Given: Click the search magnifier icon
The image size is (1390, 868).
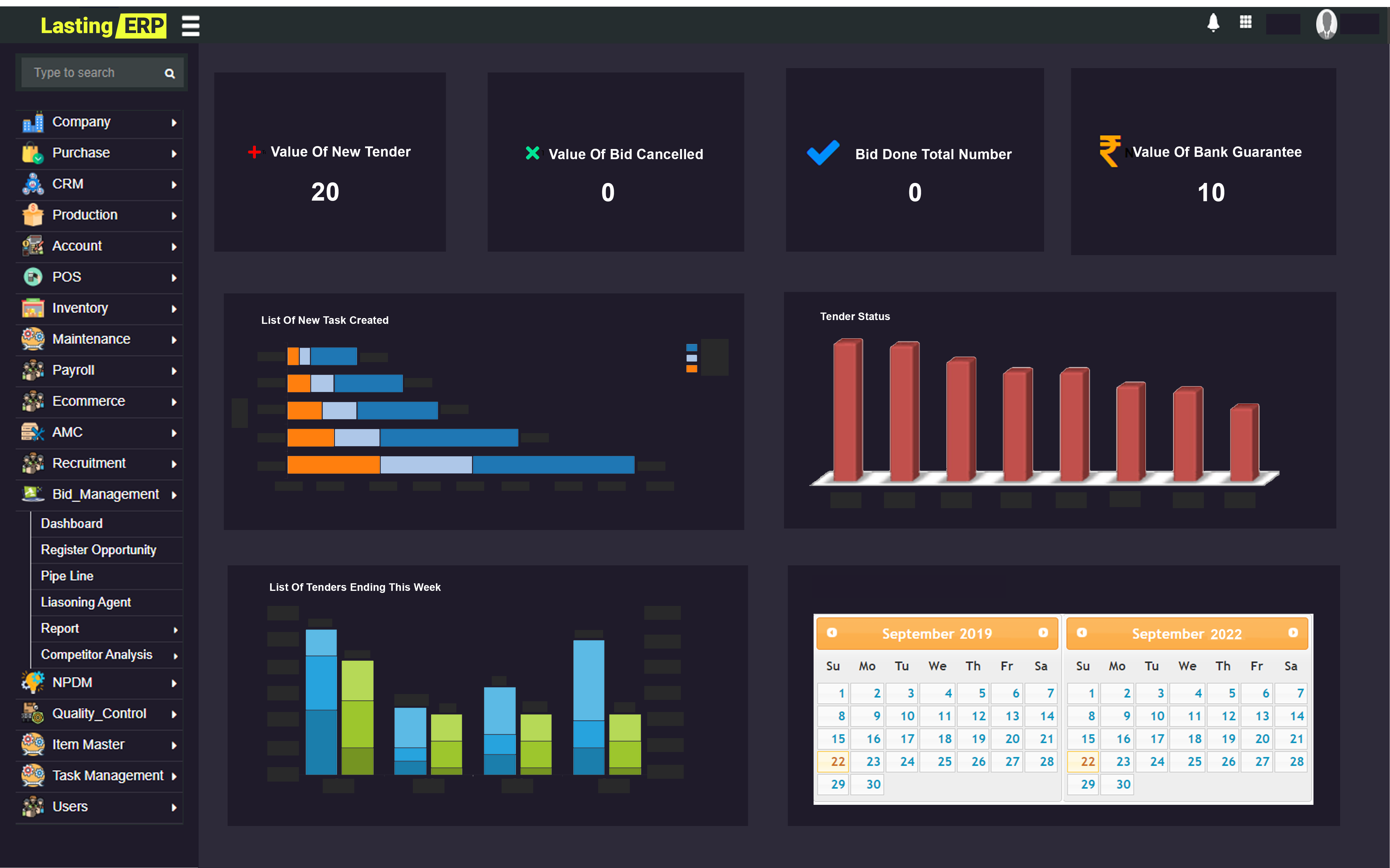Looking at the screenshot, I should [x=169, y=73].
